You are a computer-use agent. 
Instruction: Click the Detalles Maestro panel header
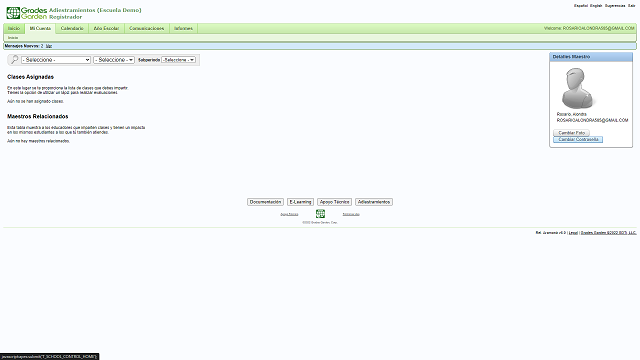(591, 57)
